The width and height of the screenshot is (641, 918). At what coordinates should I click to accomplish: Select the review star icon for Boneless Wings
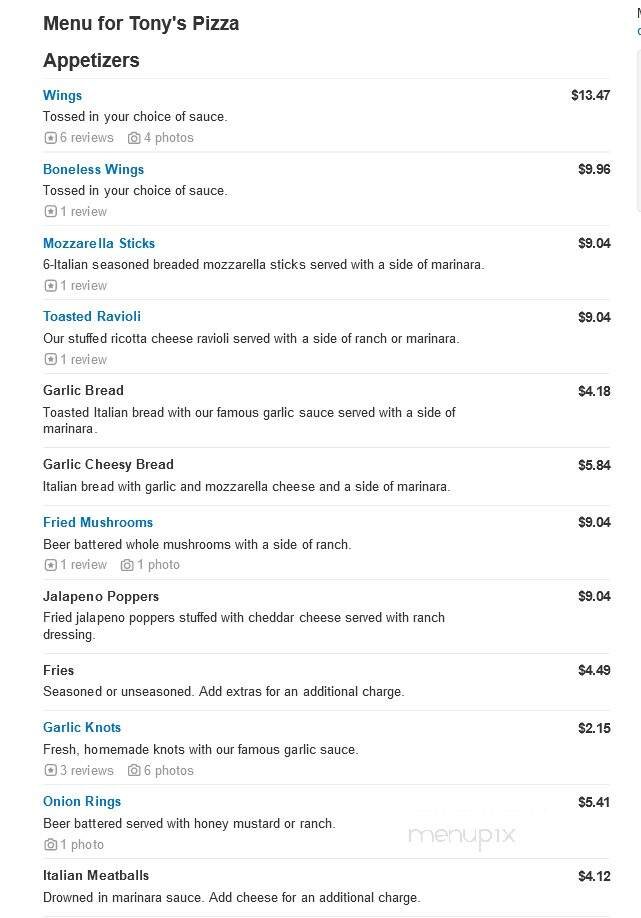(49, 211)
